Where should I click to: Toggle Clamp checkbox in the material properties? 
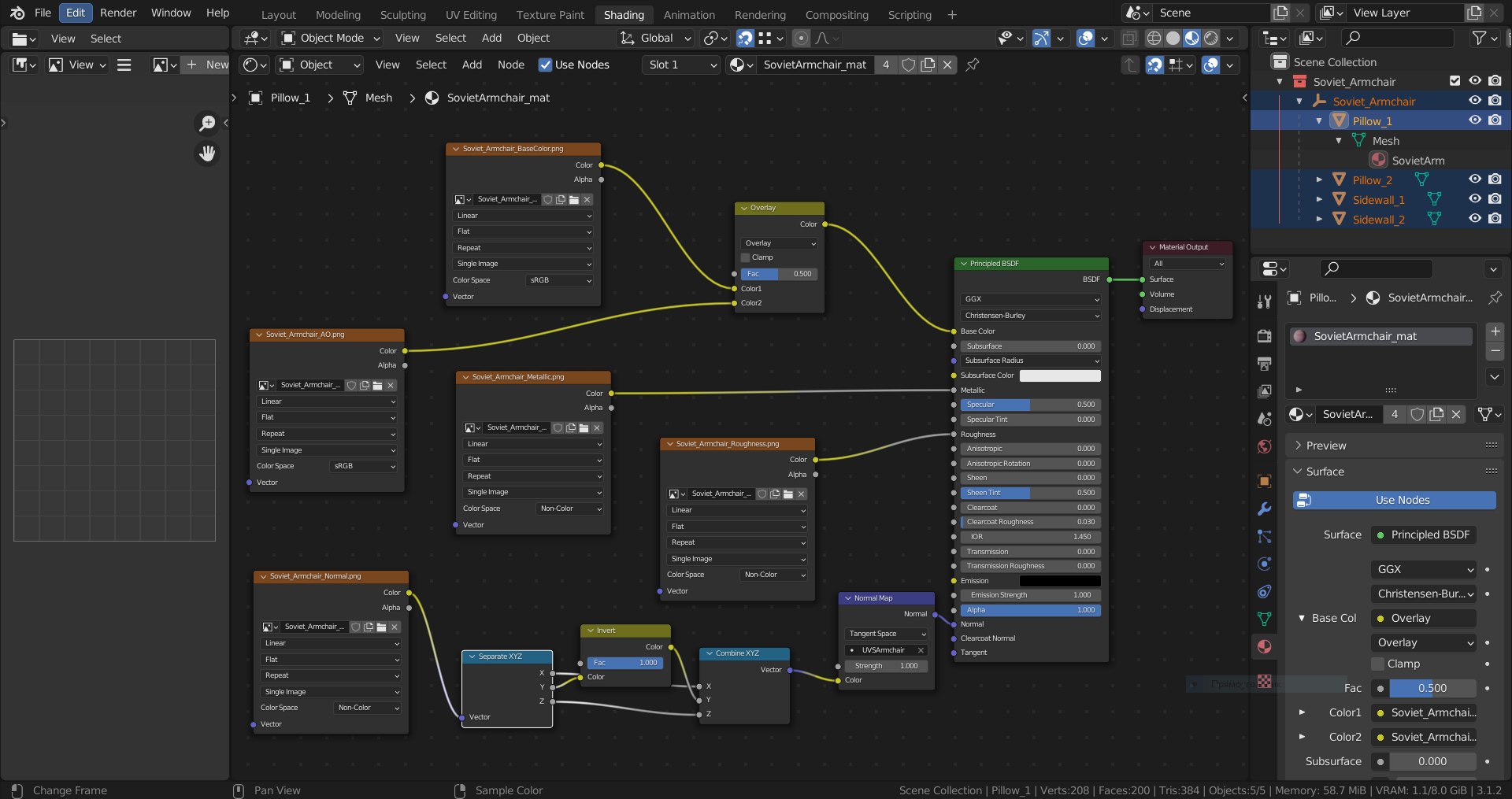tap(1377, 664)
